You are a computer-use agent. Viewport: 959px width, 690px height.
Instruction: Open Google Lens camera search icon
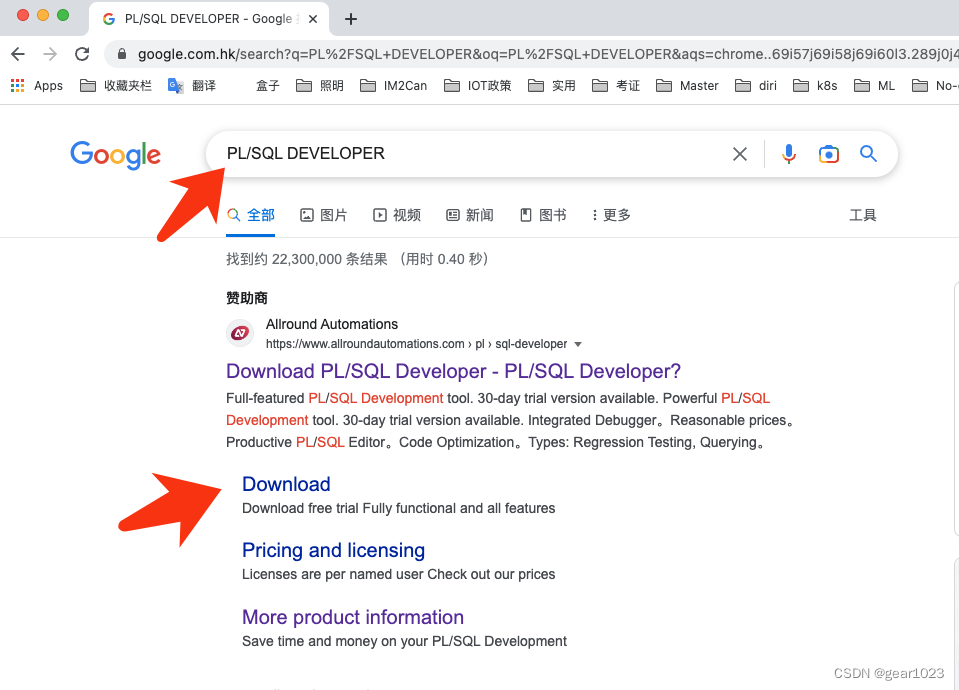(x=828, y=154)
